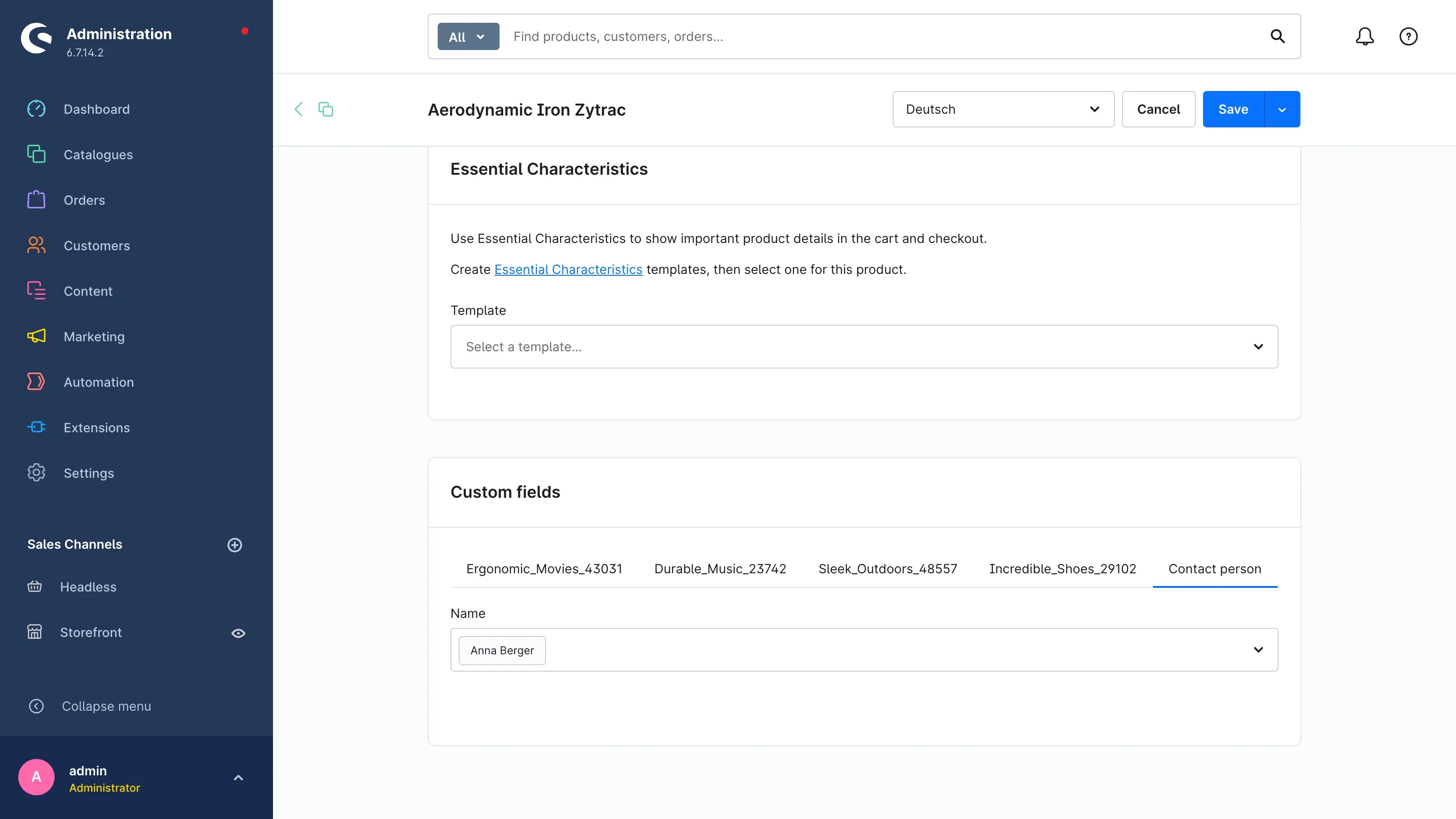
Task: Open the help question mark icon
Action: click(1408, 37)
